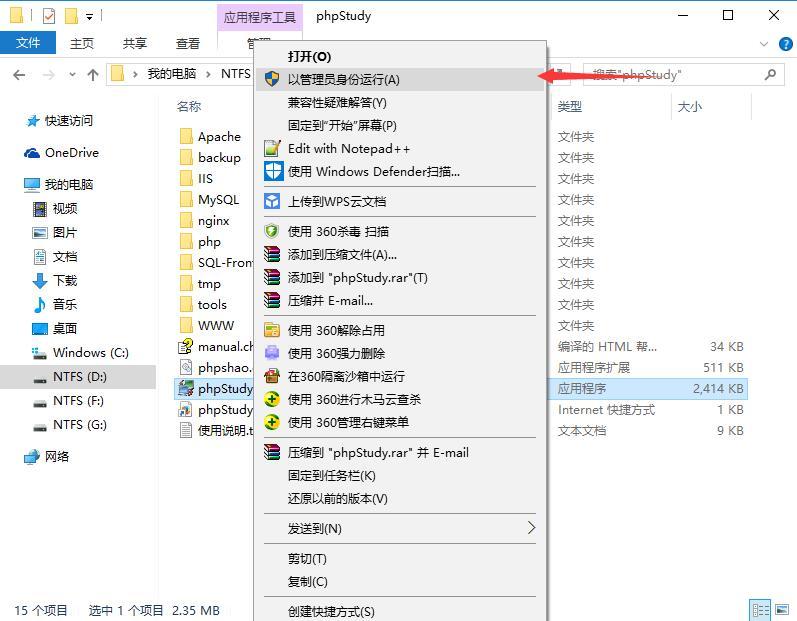The width and height of the screenshot is (797, 621).
Task: Click the WinRAR icon beside 添加到压缩文件(A)
Action: (x=272, y=254)
